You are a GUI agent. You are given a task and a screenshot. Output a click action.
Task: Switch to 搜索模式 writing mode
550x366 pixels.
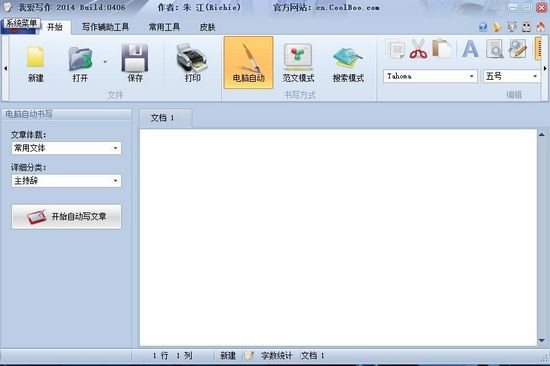tap(348, 63)
